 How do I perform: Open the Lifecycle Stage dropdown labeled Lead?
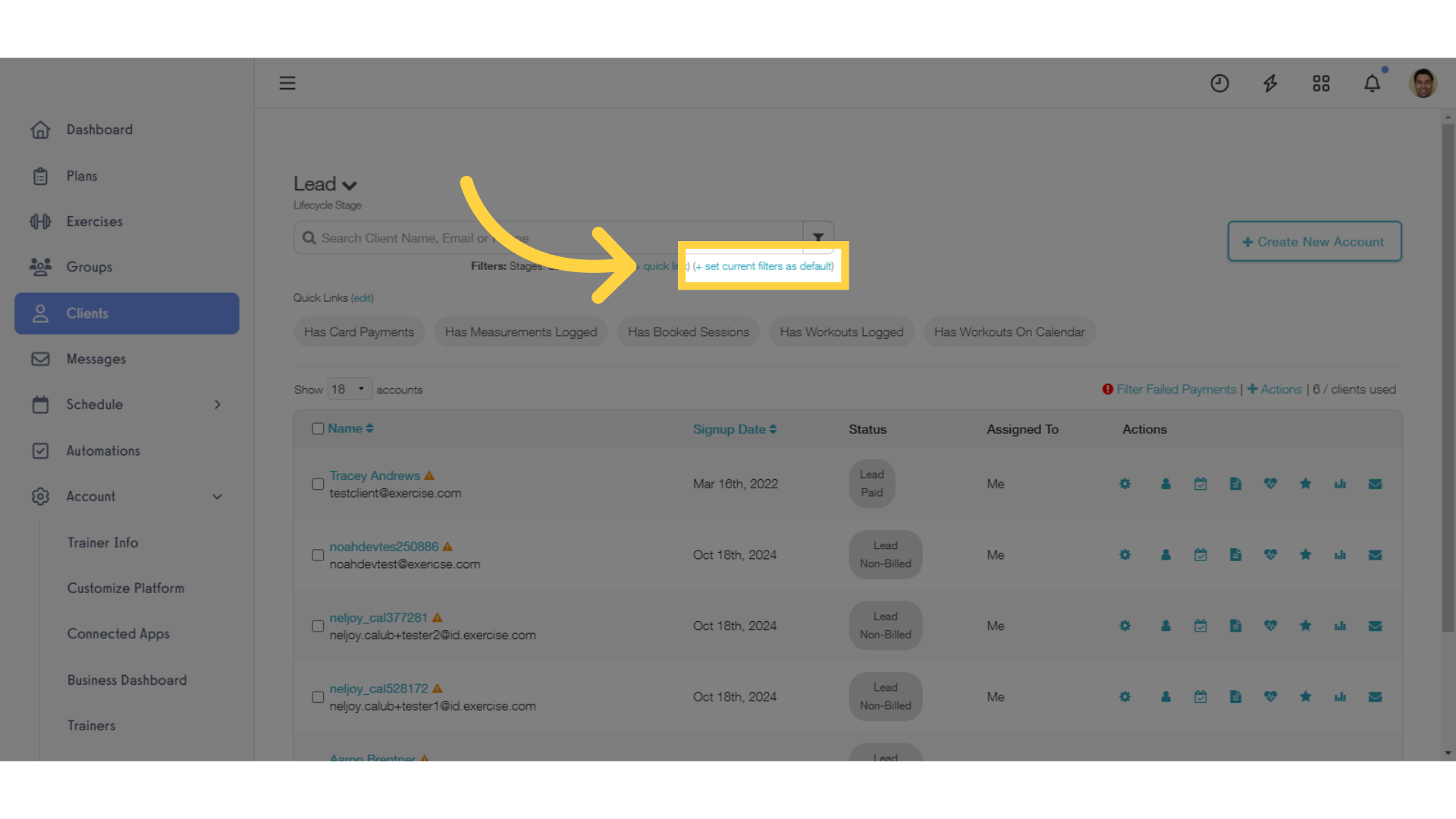325,184
